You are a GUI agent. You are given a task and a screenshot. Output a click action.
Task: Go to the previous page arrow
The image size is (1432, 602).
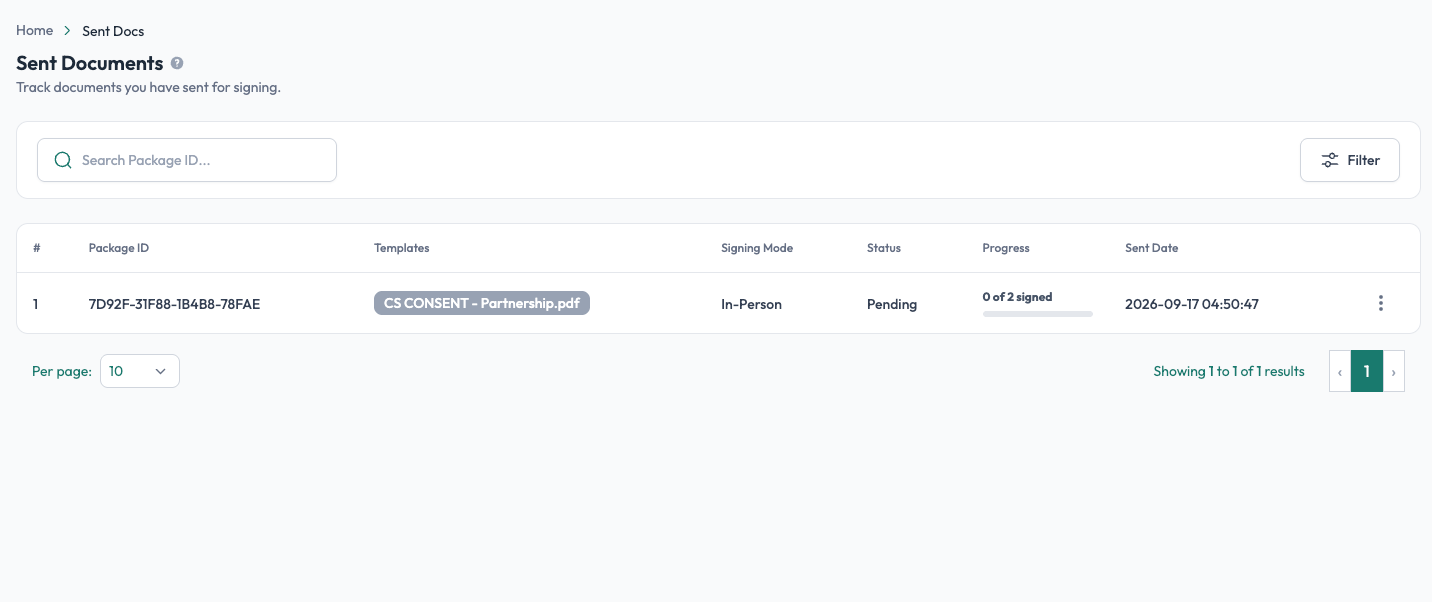1340,371
